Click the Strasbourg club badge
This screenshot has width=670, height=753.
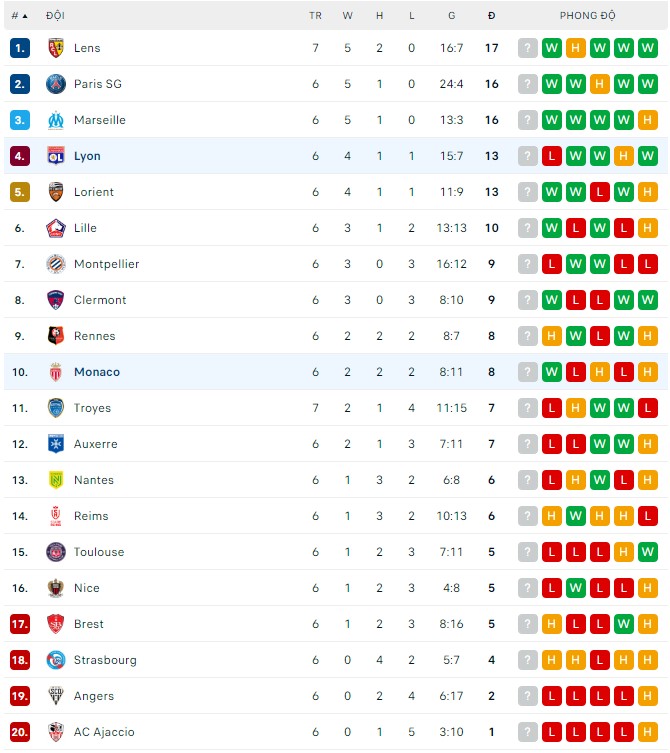[x=56, y=660]
